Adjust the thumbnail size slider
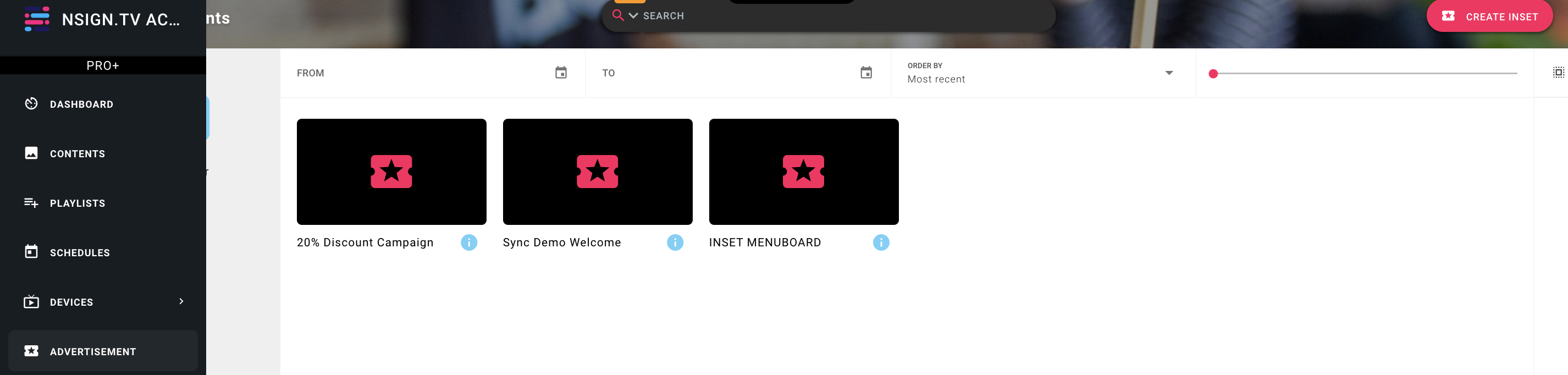 coord(1213,74)
